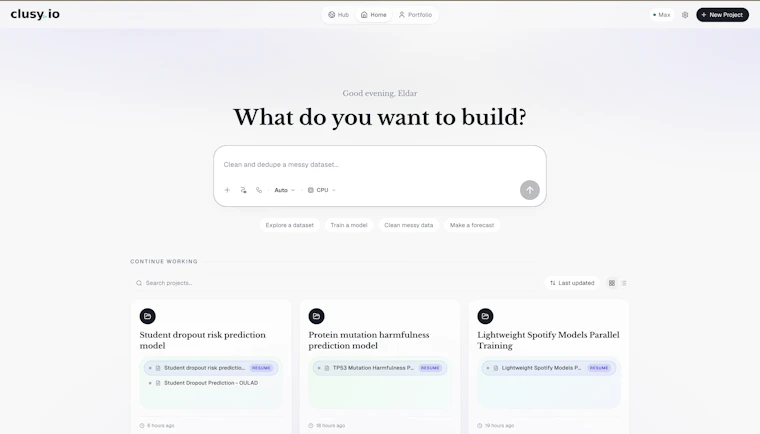
Task: Resume the Student dropout risk prediction session
Action: point(261,368)
